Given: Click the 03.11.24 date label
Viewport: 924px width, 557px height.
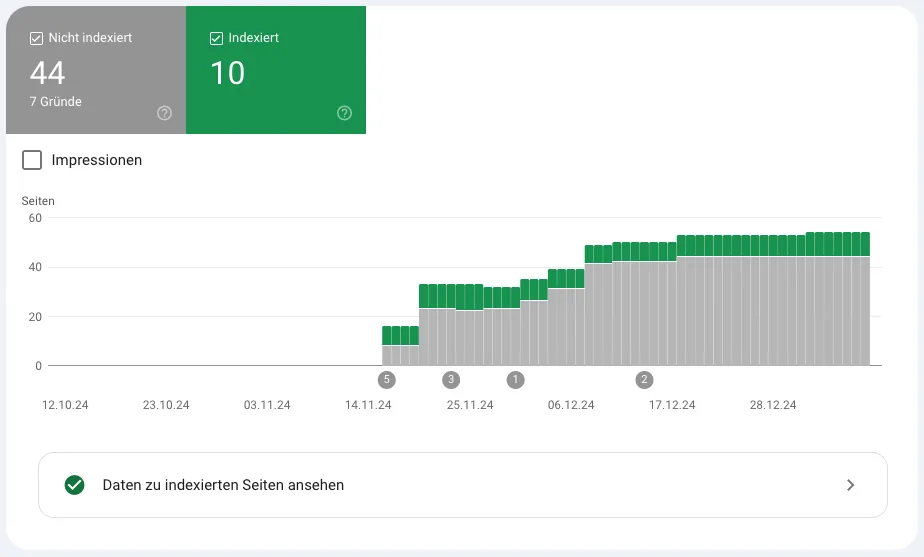Looking at the screenshot, I should 267,405.
